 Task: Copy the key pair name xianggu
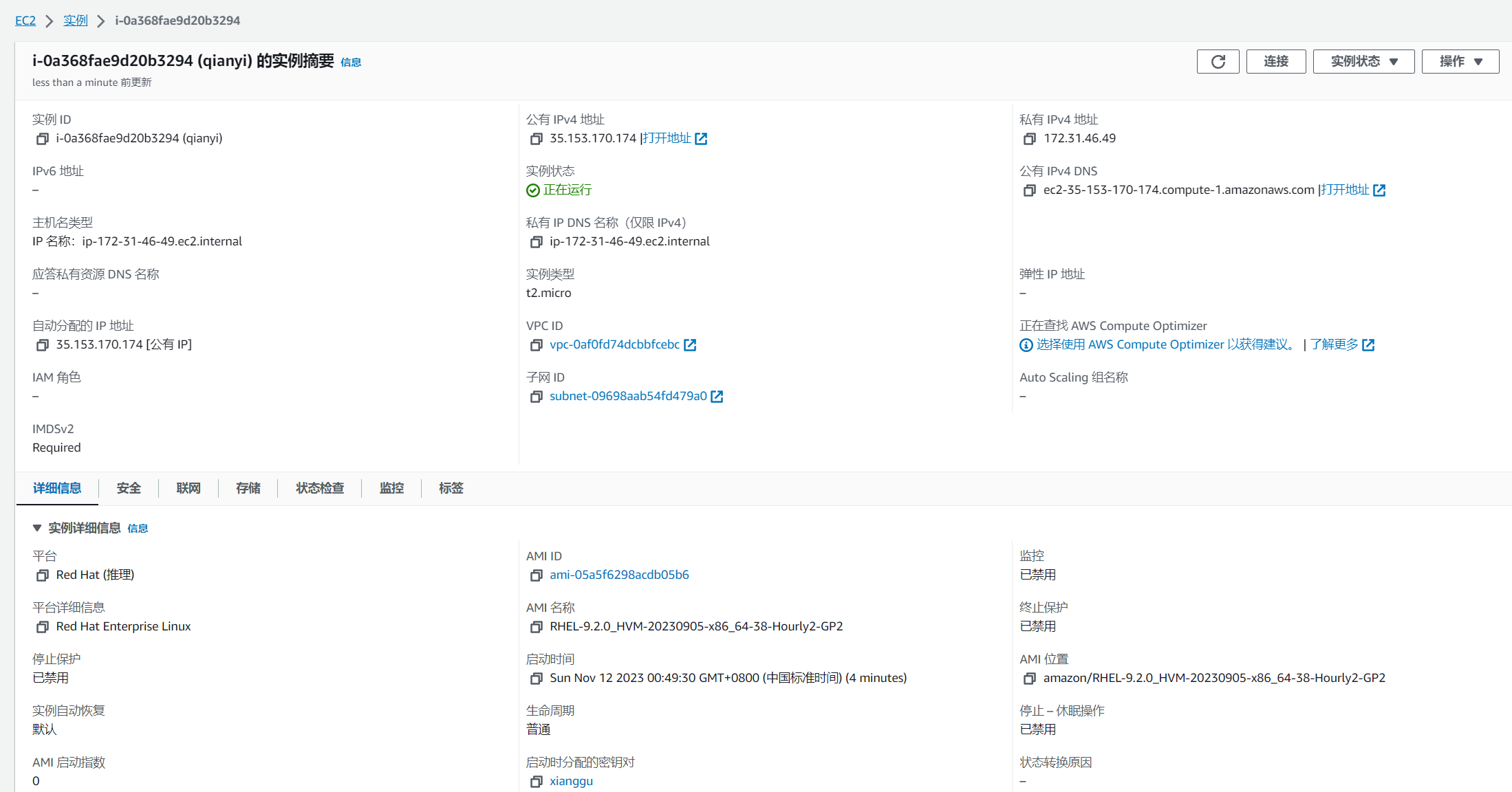coord(537,782)
